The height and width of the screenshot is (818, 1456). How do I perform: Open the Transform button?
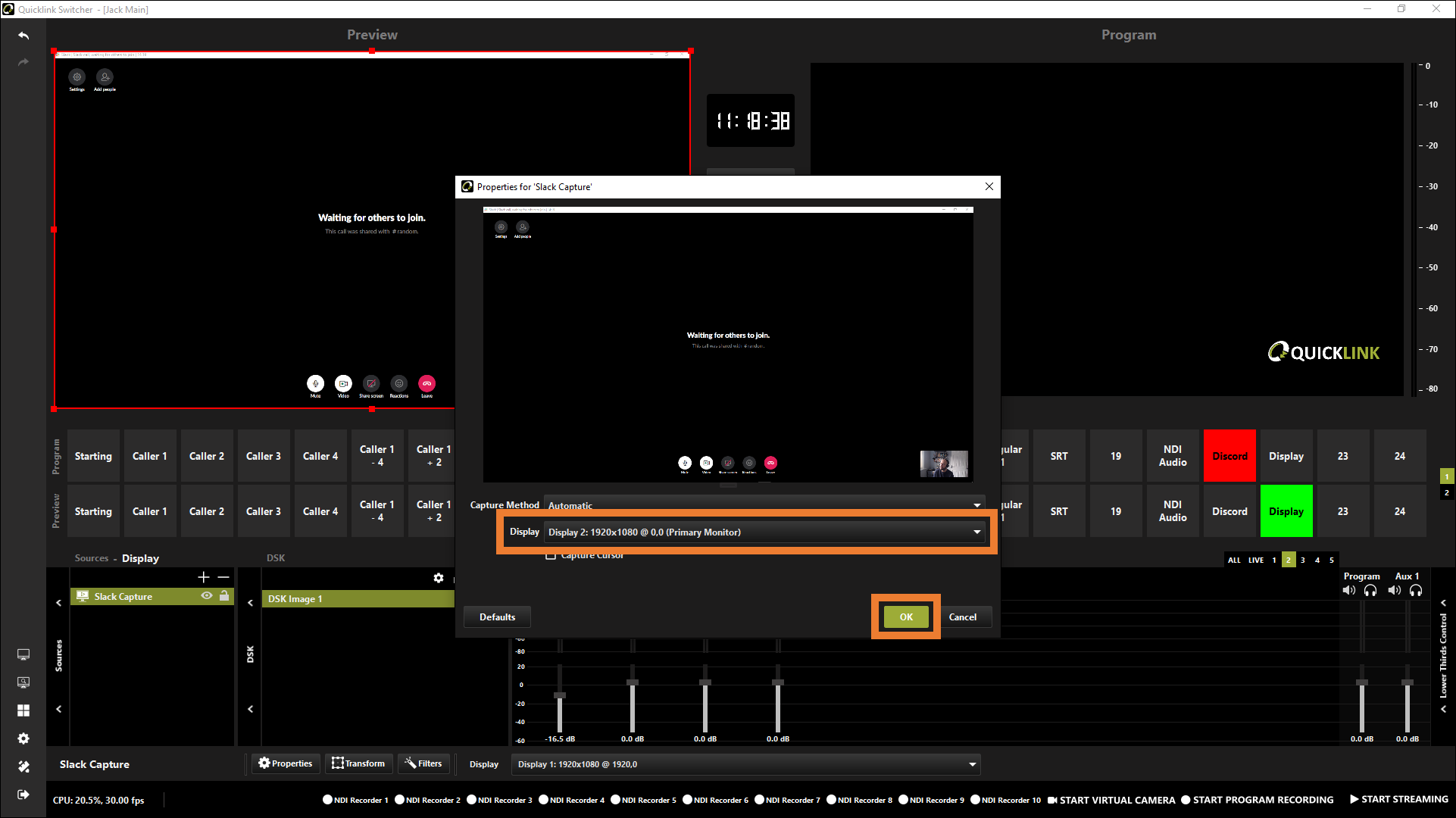[x=358, y=763]
